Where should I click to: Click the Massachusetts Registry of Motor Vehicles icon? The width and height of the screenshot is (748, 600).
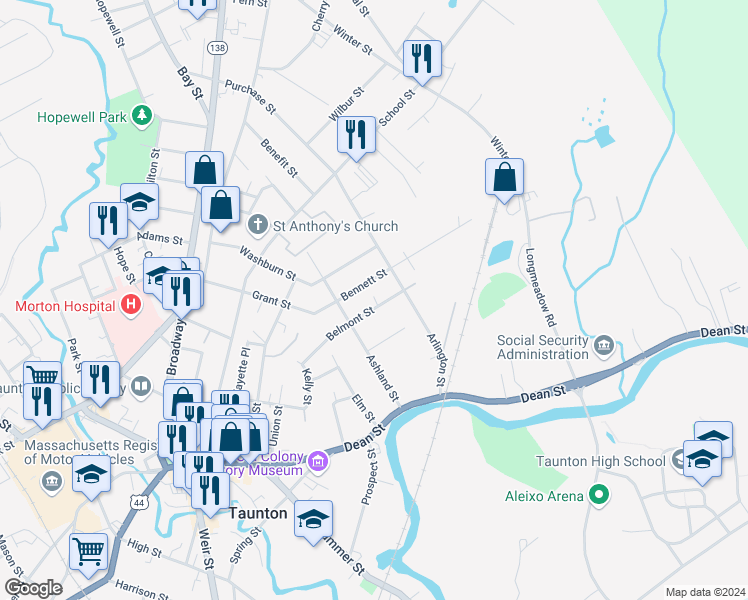tap(52, 481)
